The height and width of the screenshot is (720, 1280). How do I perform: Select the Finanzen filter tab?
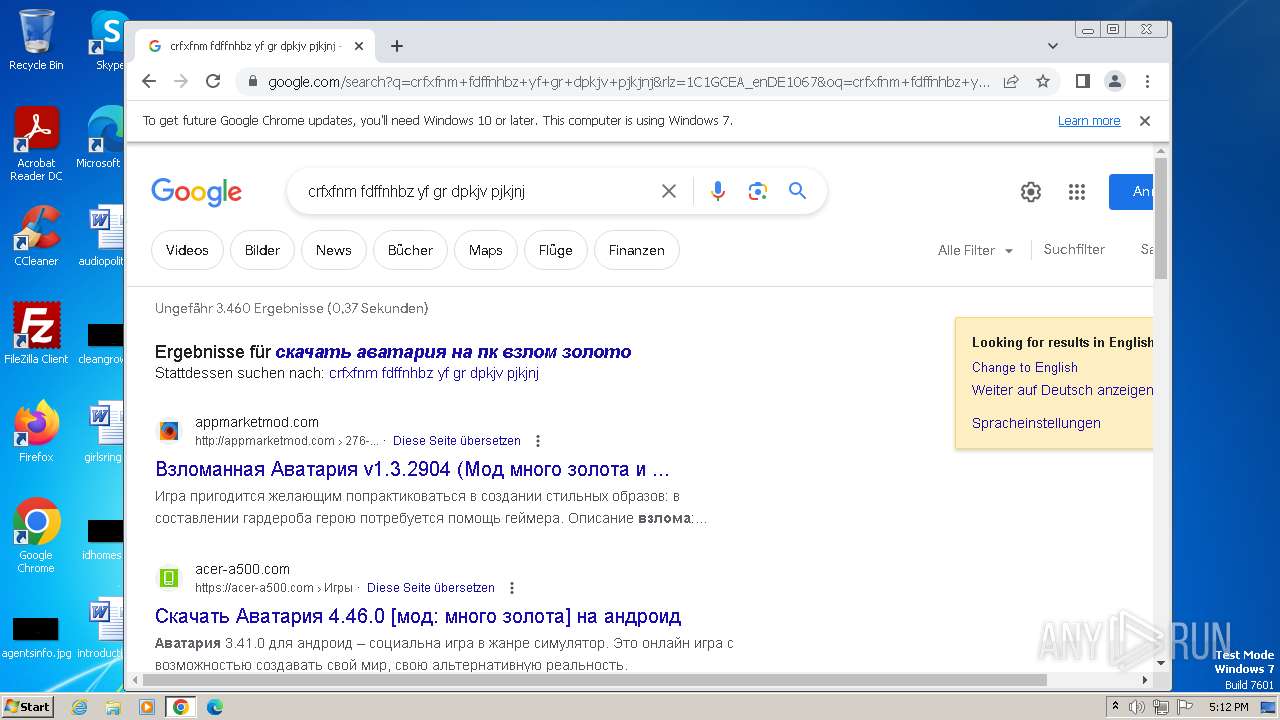637,250
